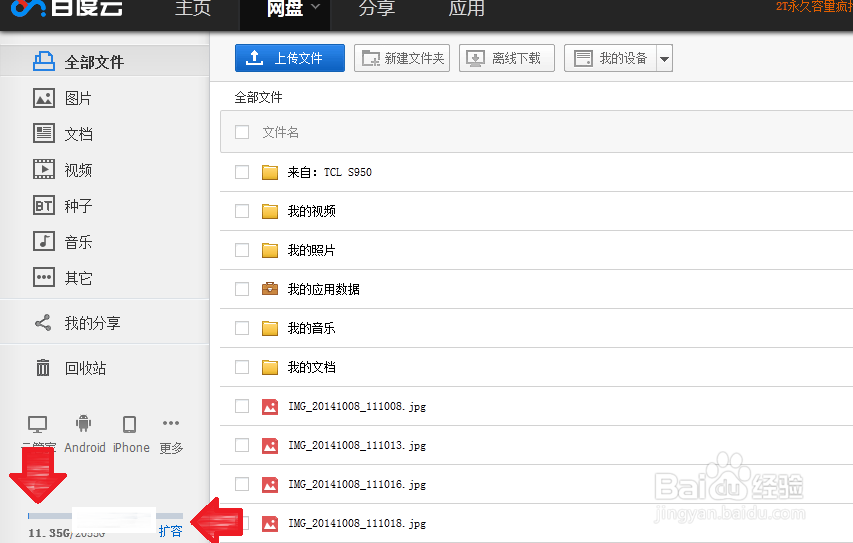This screenshot has height=543, width=853.
Task: Click folder icon of 我的文档
Action: [270, 367]
